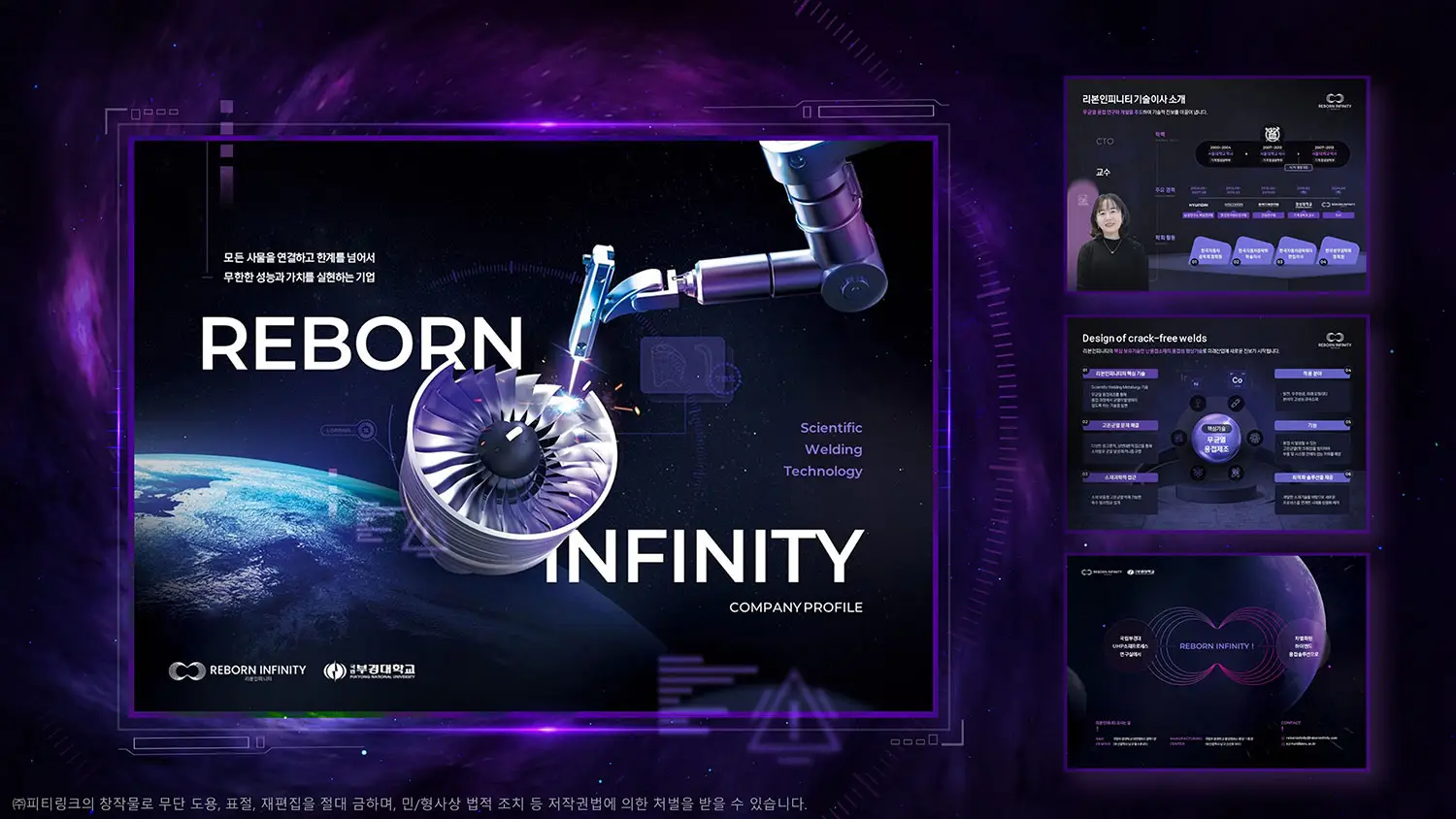Click the '교수' label on first thumbnail
This screenshot has width=1456, height=819.
(1103, 172)
